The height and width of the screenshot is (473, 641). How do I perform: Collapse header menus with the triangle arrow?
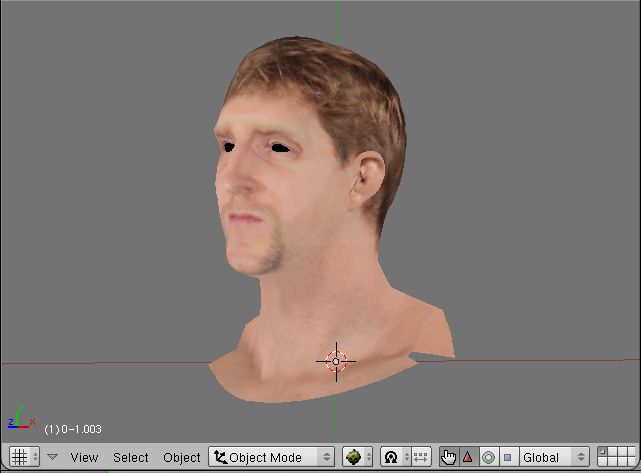(53, 457)
